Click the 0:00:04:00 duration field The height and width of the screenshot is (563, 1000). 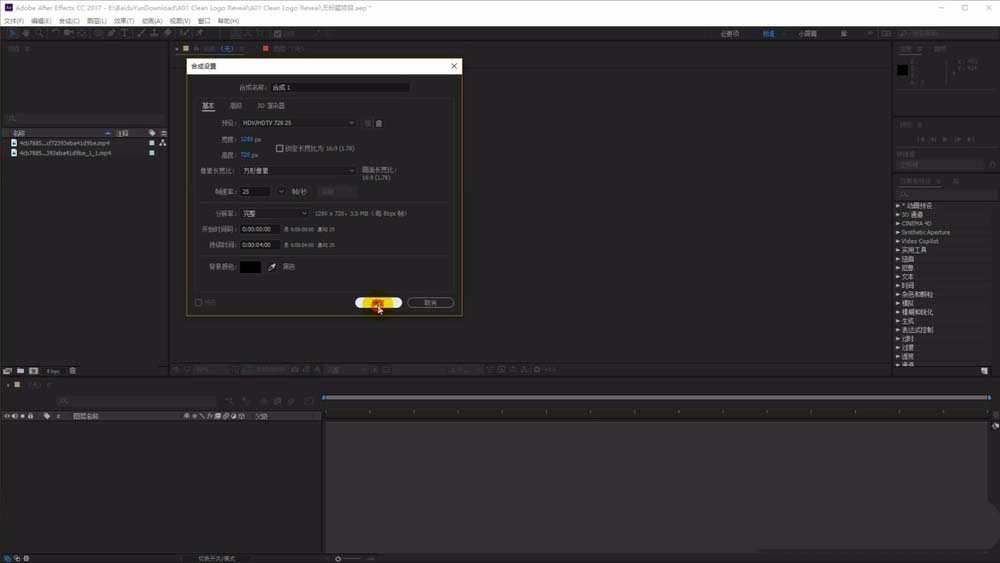[x=259, y=245]
